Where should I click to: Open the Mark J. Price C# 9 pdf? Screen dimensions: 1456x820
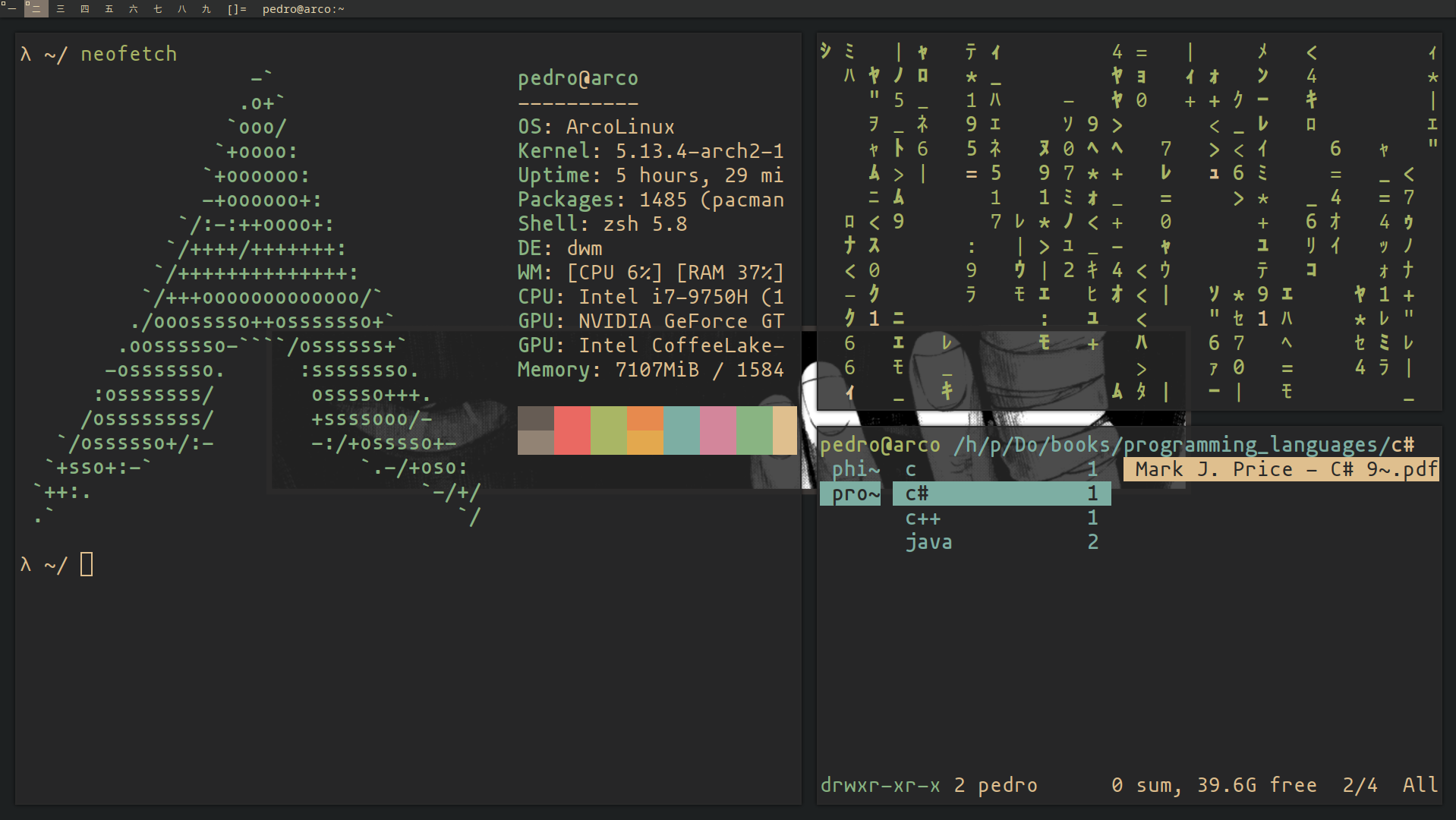[x=1281, y=469]
